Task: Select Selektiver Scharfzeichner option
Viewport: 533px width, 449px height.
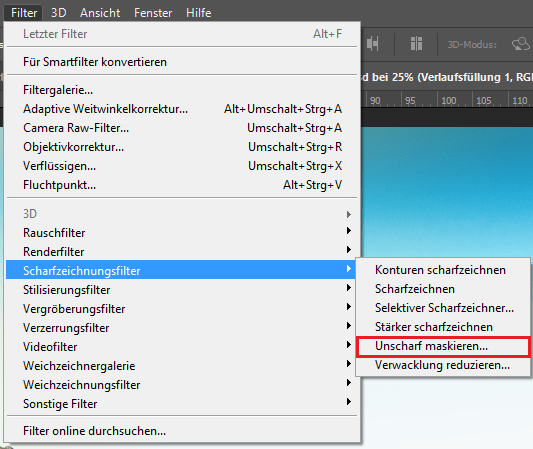Action: [x=443, y=308]
